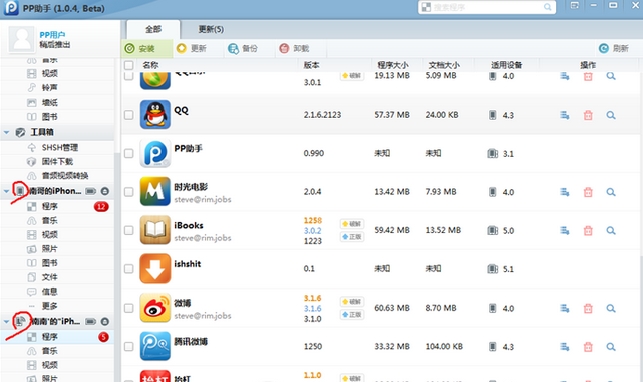Click the magnifier icon in 微博 row

[x=611, y=308]
